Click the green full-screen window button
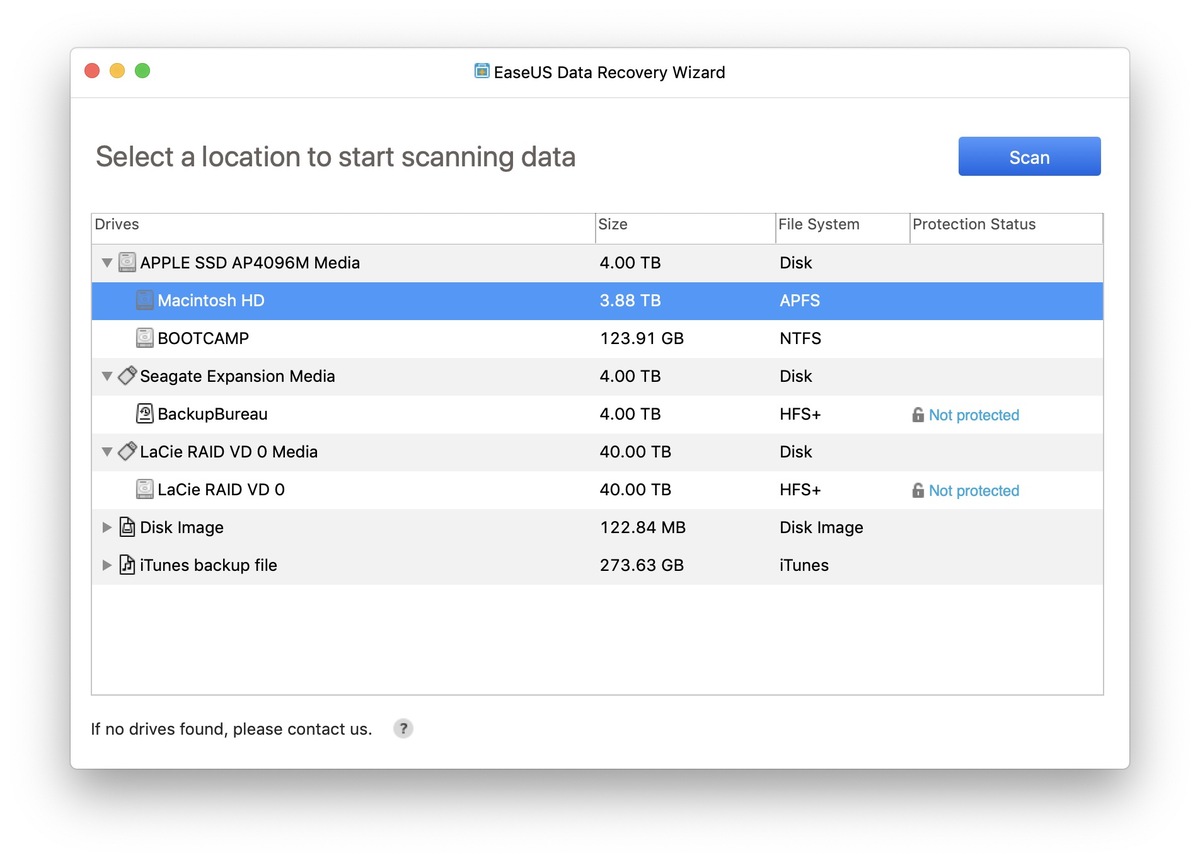The height and width of the screenshot is (862, 1200). click(x=142, y=71)
